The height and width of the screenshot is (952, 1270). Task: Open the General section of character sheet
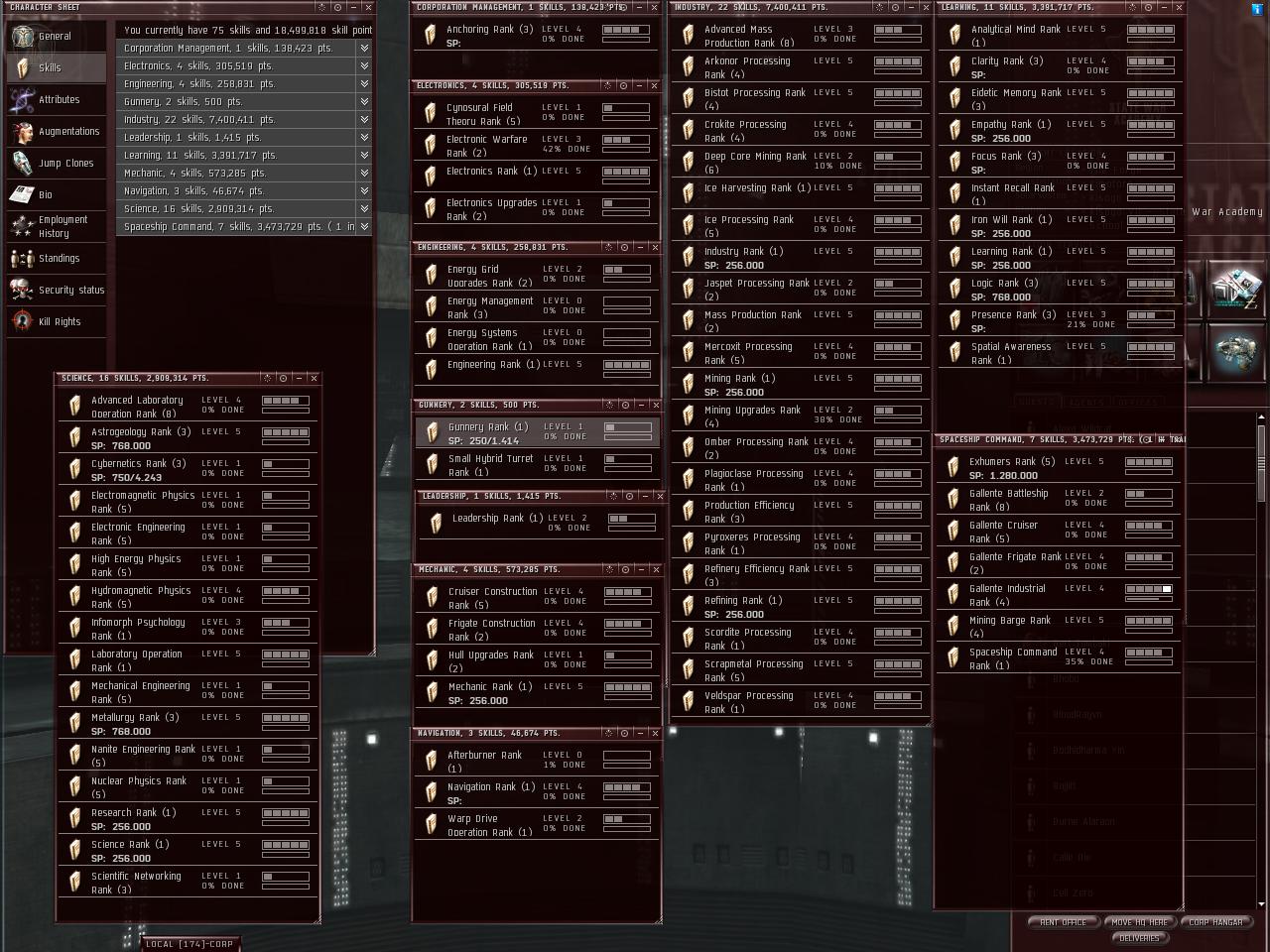[56, 36]
